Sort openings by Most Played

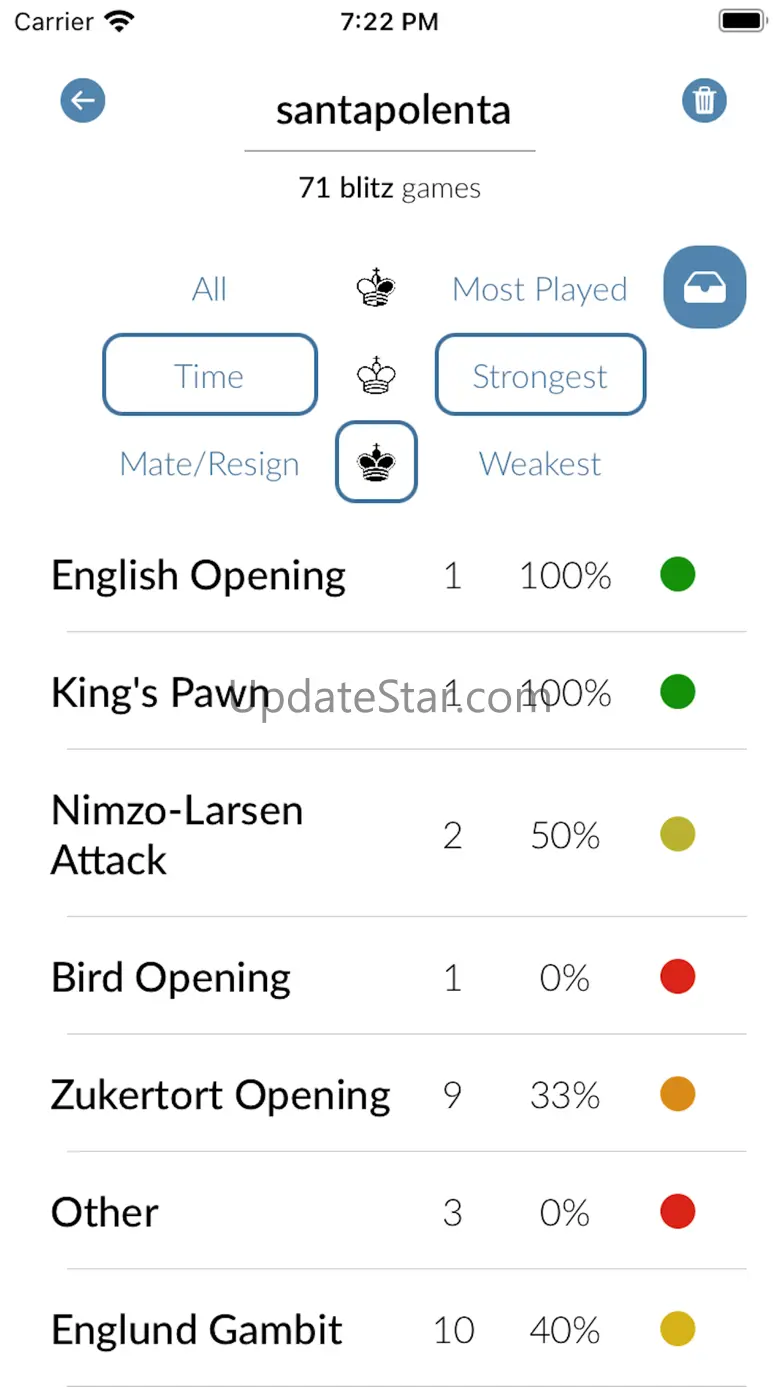tap(539, 290)
